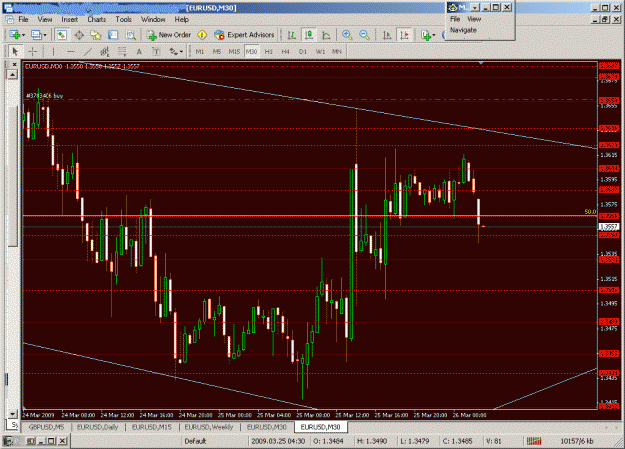625x449 pixels.
Task: Switch to EURUSD,Daily chart tab
Action: 97,427
